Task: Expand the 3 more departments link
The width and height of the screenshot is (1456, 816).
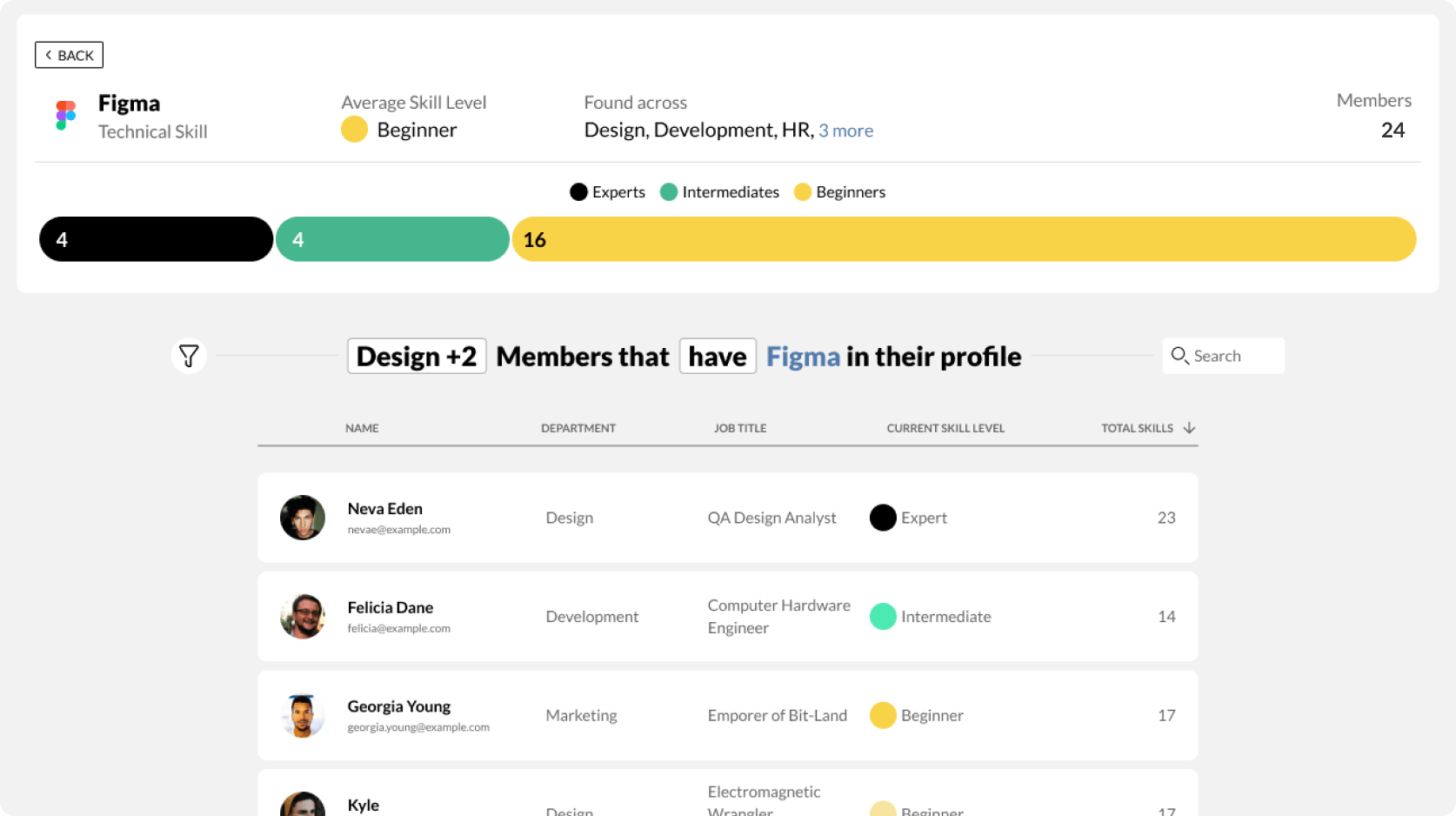Action: pyautogui.click(x=845, y=130)
